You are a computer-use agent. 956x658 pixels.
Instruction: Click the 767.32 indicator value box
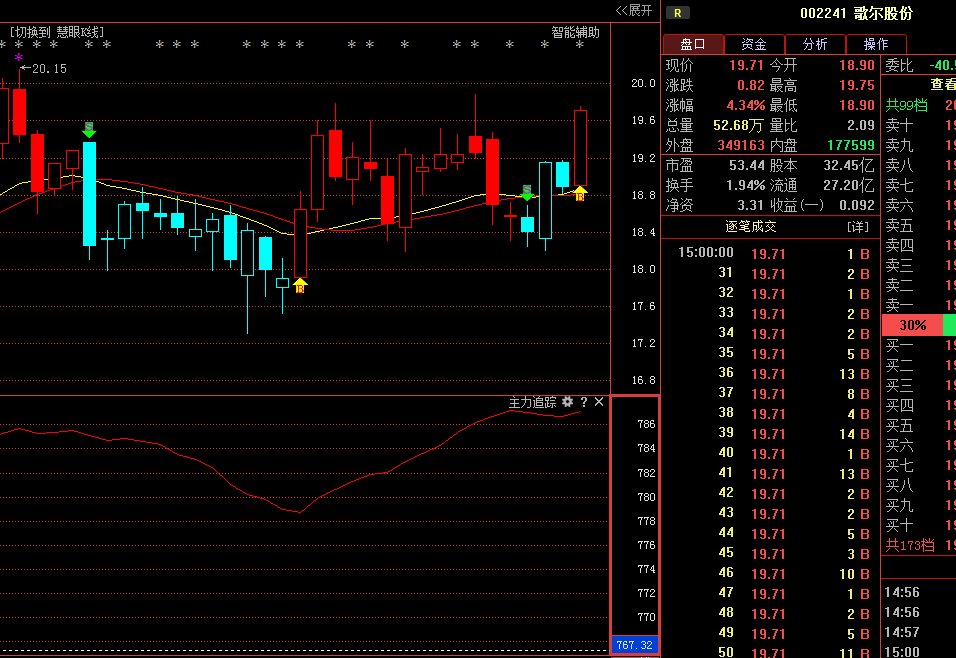point(634,645)
